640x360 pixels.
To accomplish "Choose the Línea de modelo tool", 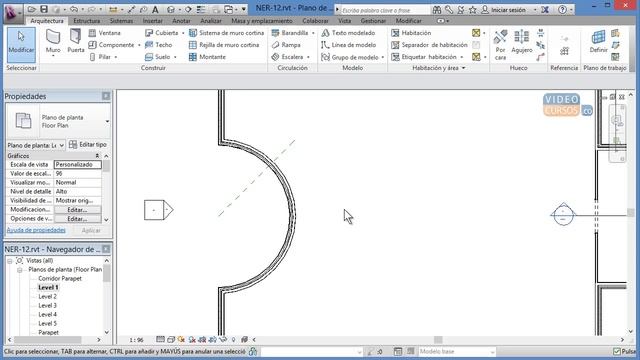I will coord(349,45).
